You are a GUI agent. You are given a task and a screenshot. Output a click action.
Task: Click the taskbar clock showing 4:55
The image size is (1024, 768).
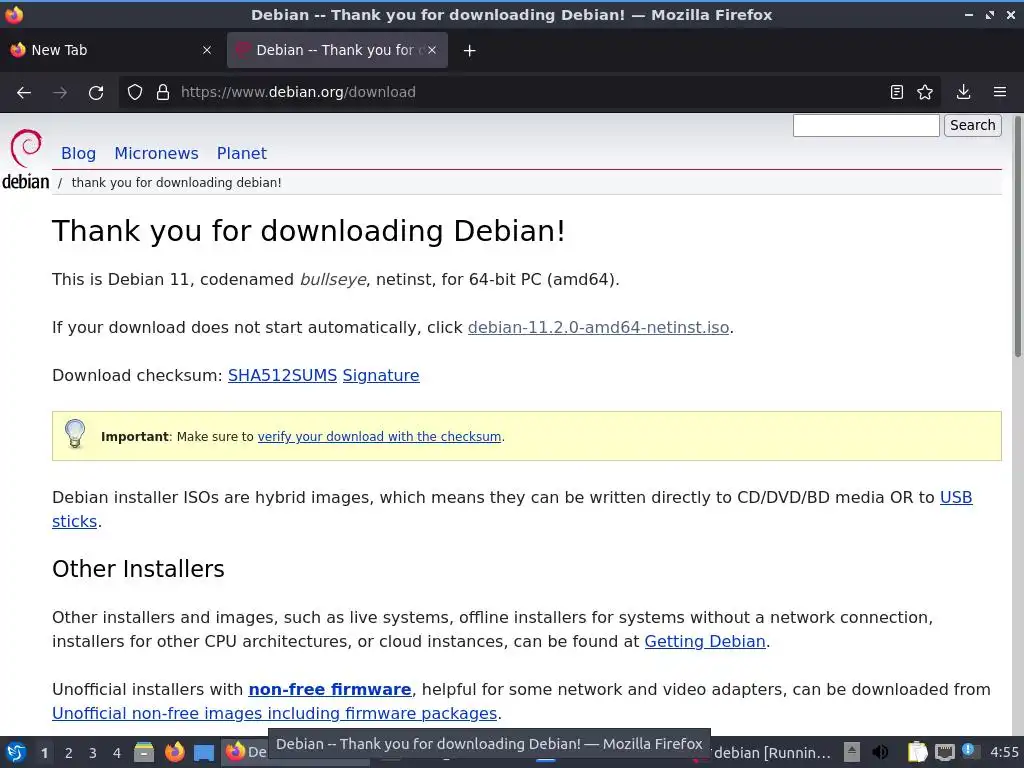(1004, 752)
